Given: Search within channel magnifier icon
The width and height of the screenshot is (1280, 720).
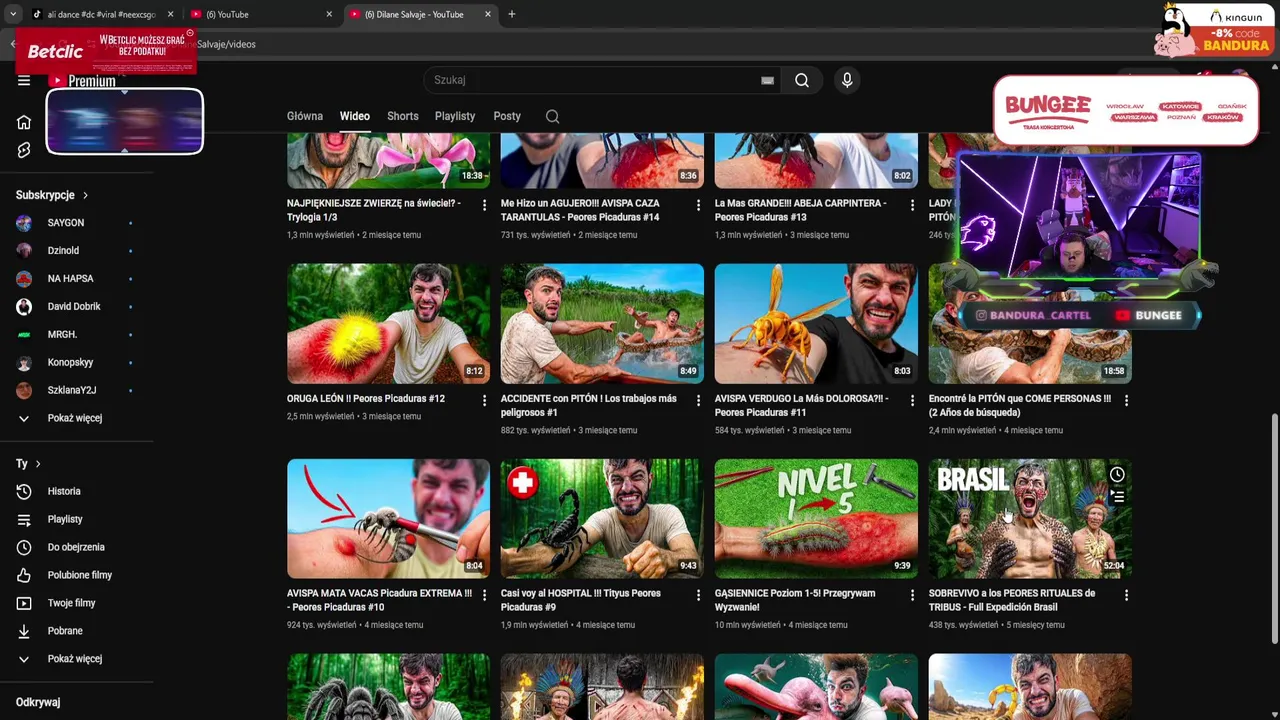Looking at the screenshot, I should (x=552, y=116).
